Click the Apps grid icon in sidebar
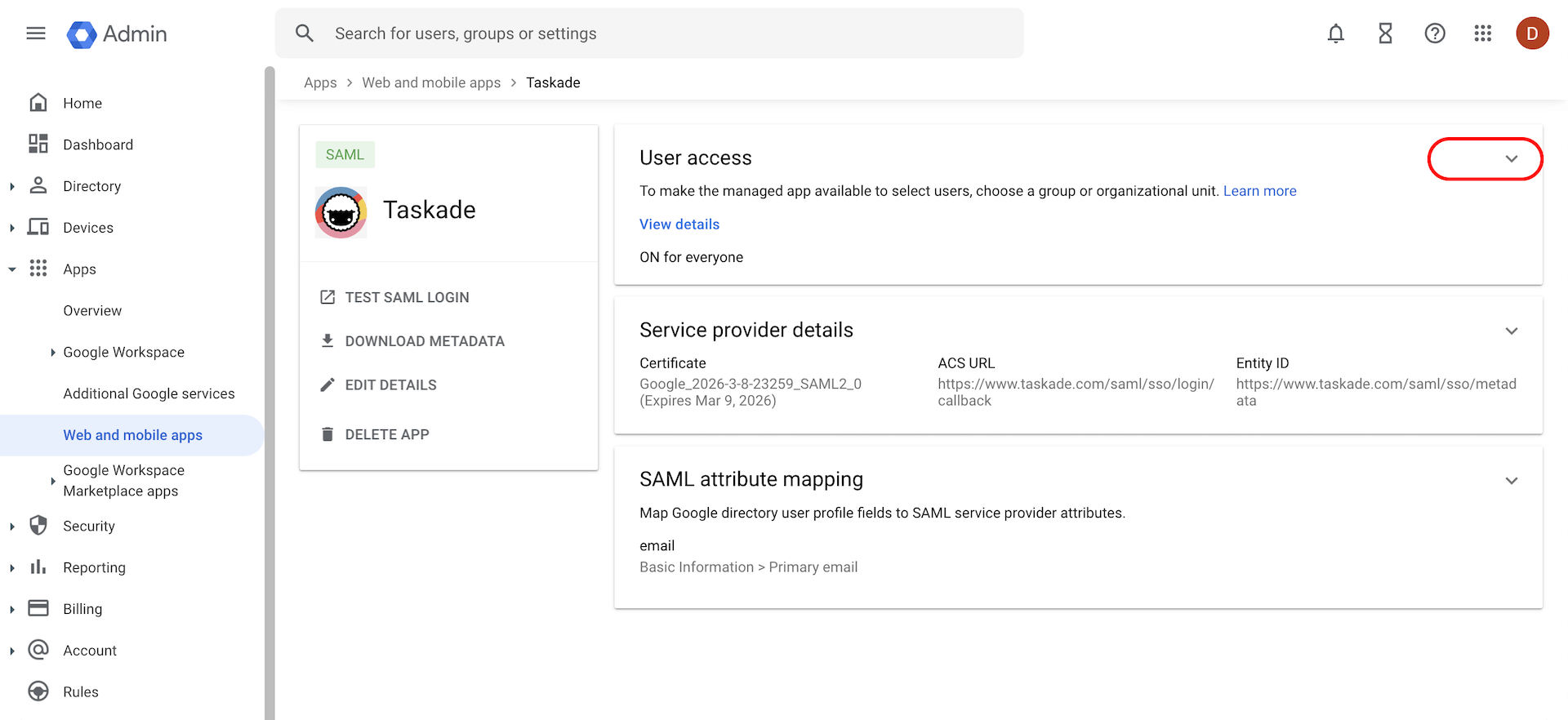1568x720 pixels. (x=38, y=269)
